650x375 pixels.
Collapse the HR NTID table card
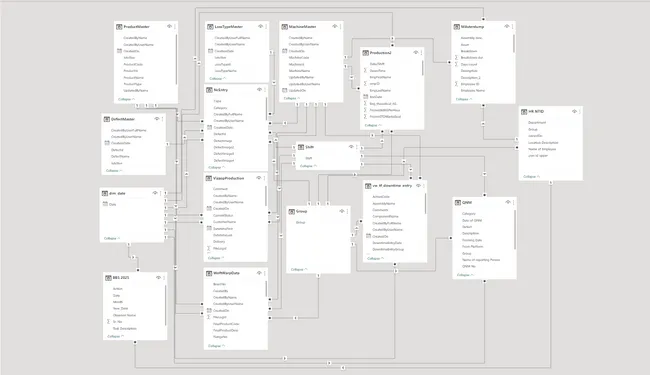[x=531, y=177]
